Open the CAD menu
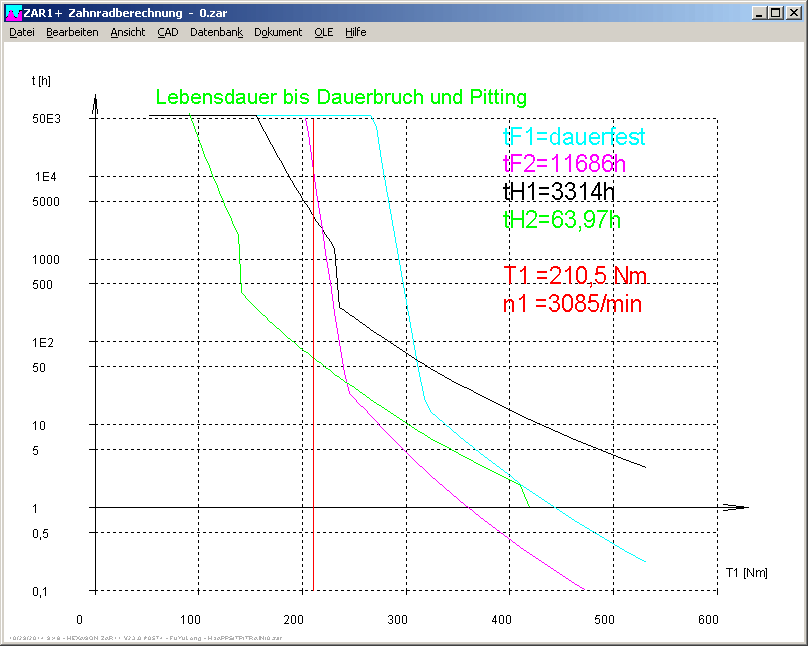 tap(168, 32)
